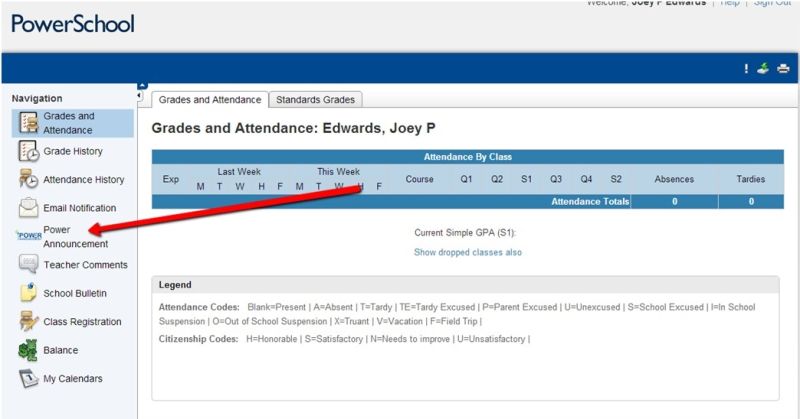Image resolution: width=800 pixels, height=419 pixels.
Task: Click the Attendance History icon
Action: (x=29, y=179)
